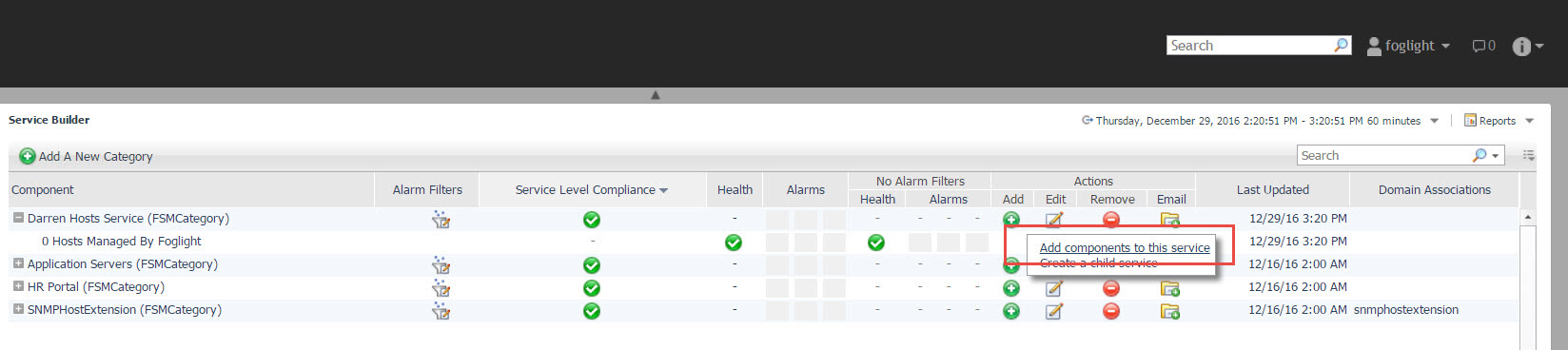Open the foglight user dropdown
Screen dimensions: 1568x350
coord(1408,46)
